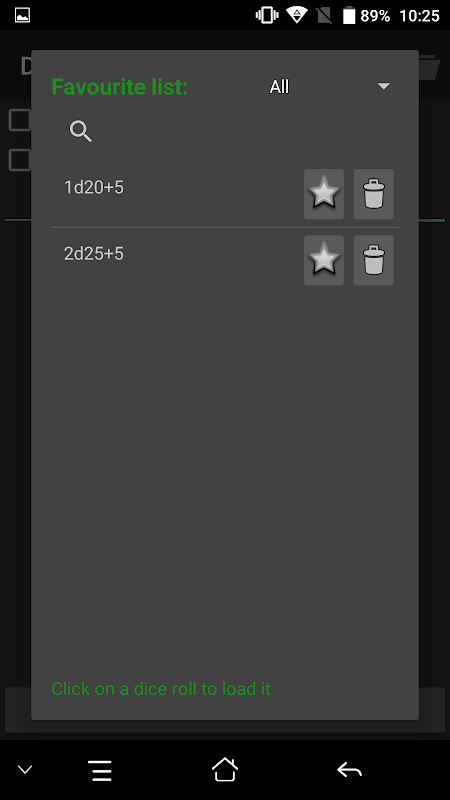
Task: Tap the image notification icon in status bar
Action: (22, 15)
